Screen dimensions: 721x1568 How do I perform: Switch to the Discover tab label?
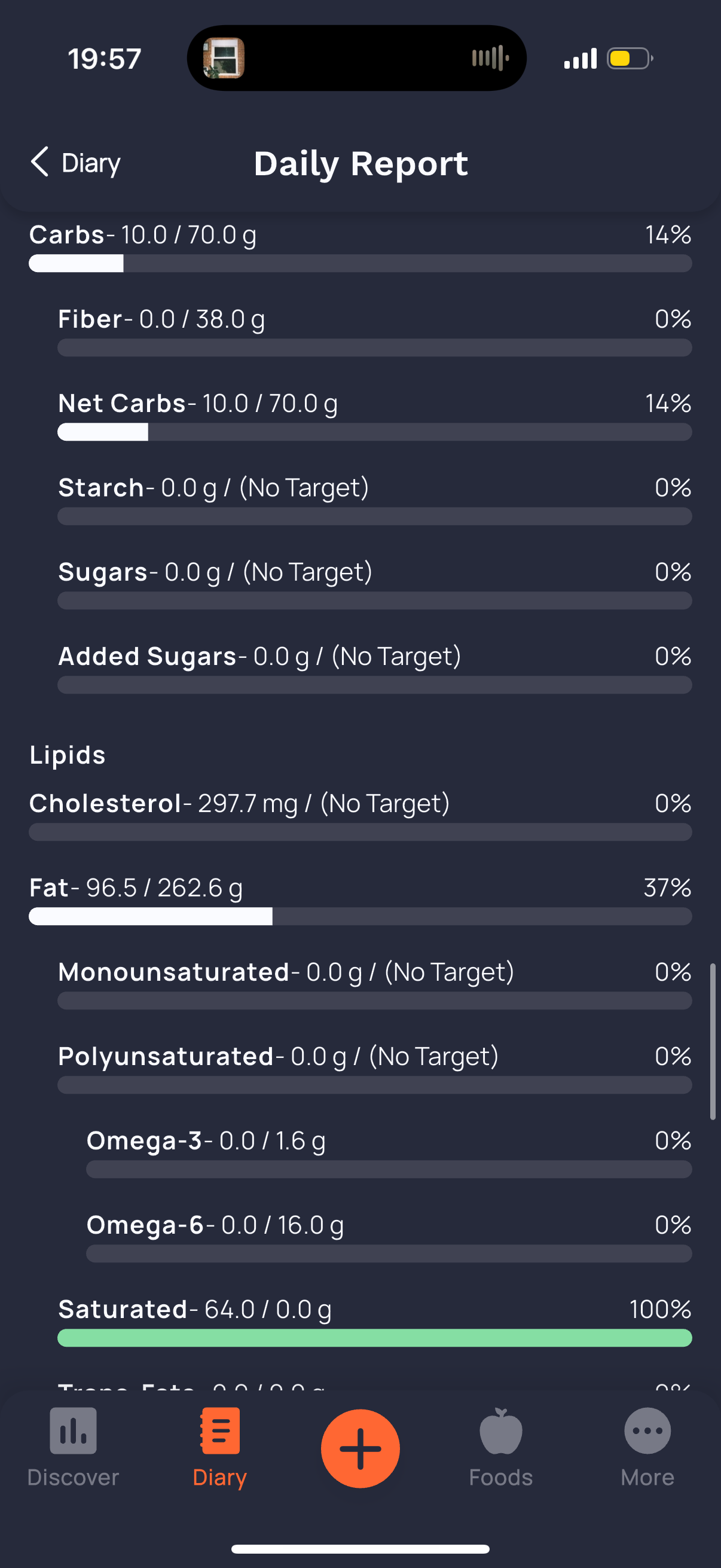[73, 1477]
